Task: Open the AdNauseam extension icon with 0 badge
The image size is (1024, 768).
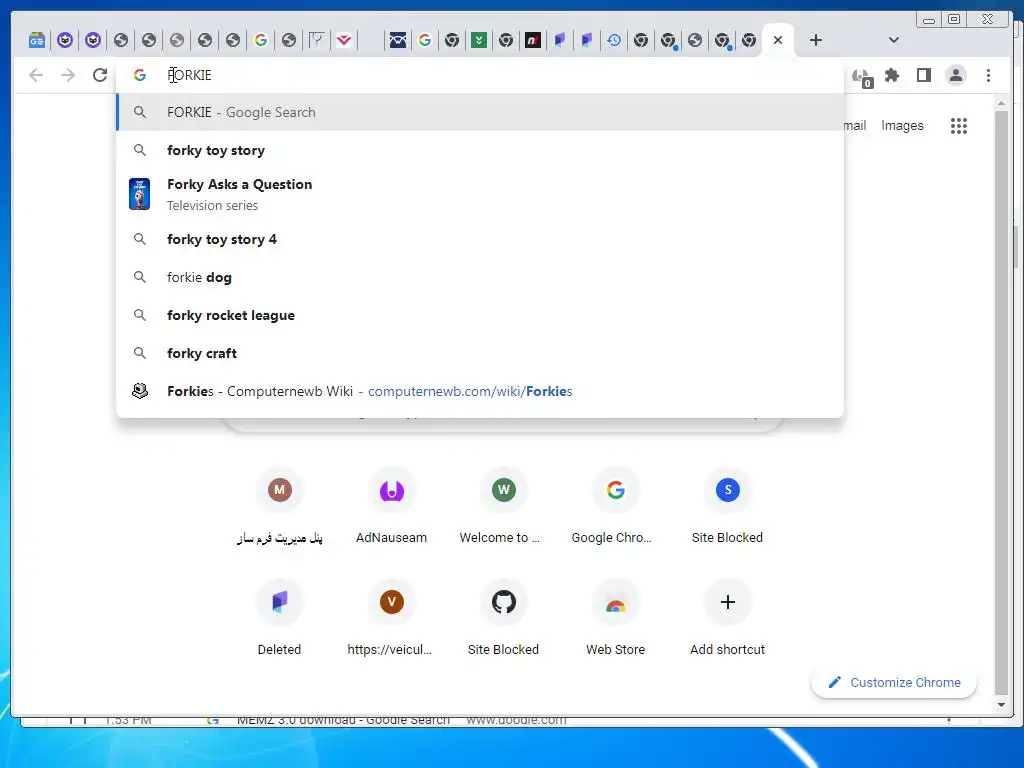Action: 863,77
